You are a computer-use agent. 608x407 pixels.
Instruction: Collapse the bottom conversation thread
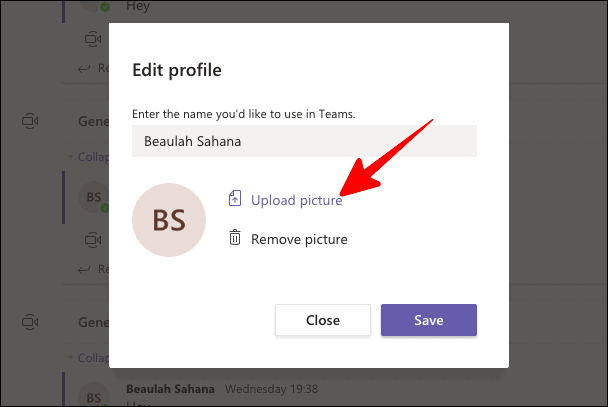88,358
